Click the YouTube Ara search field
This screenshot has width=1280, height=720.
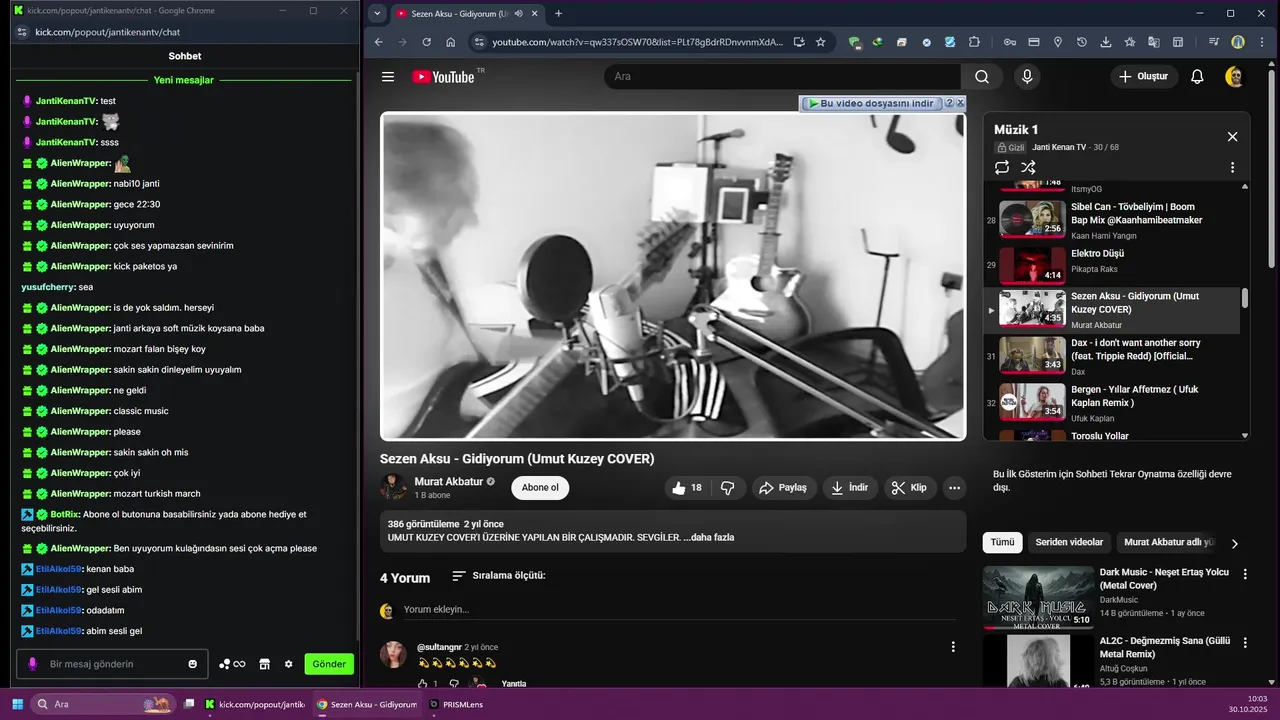click(x=782, y=77)
